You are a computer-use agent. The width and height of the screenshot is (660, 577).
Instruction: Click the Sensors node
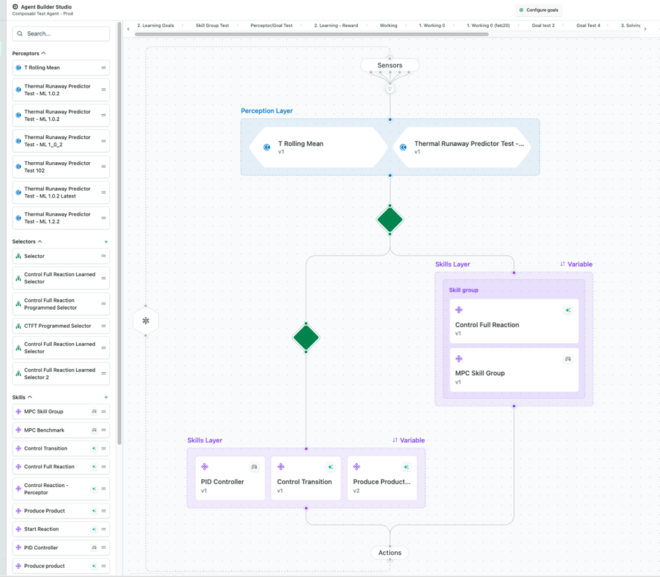(390, 65)
